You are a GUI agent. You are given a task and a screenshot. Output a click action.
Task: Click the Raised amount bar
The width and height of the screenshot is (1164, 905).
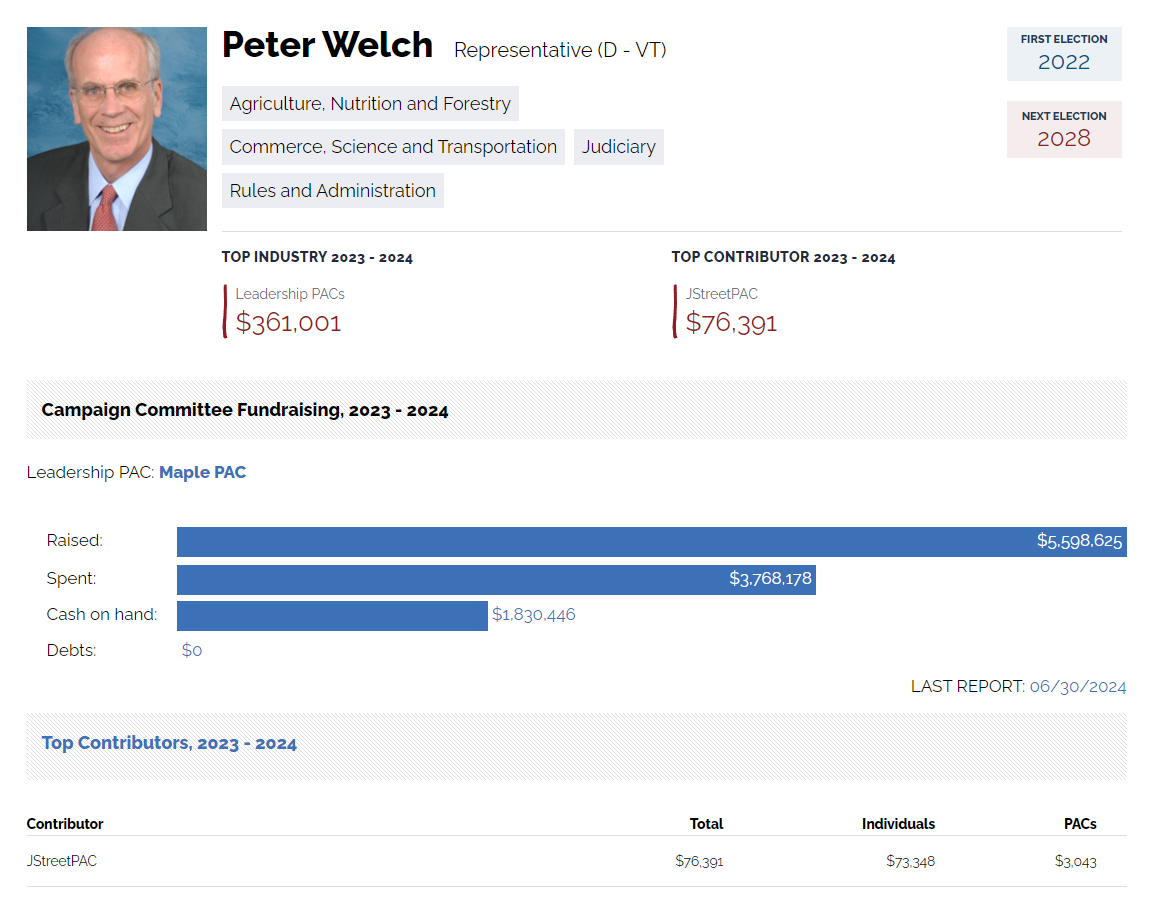pos(651,542)
